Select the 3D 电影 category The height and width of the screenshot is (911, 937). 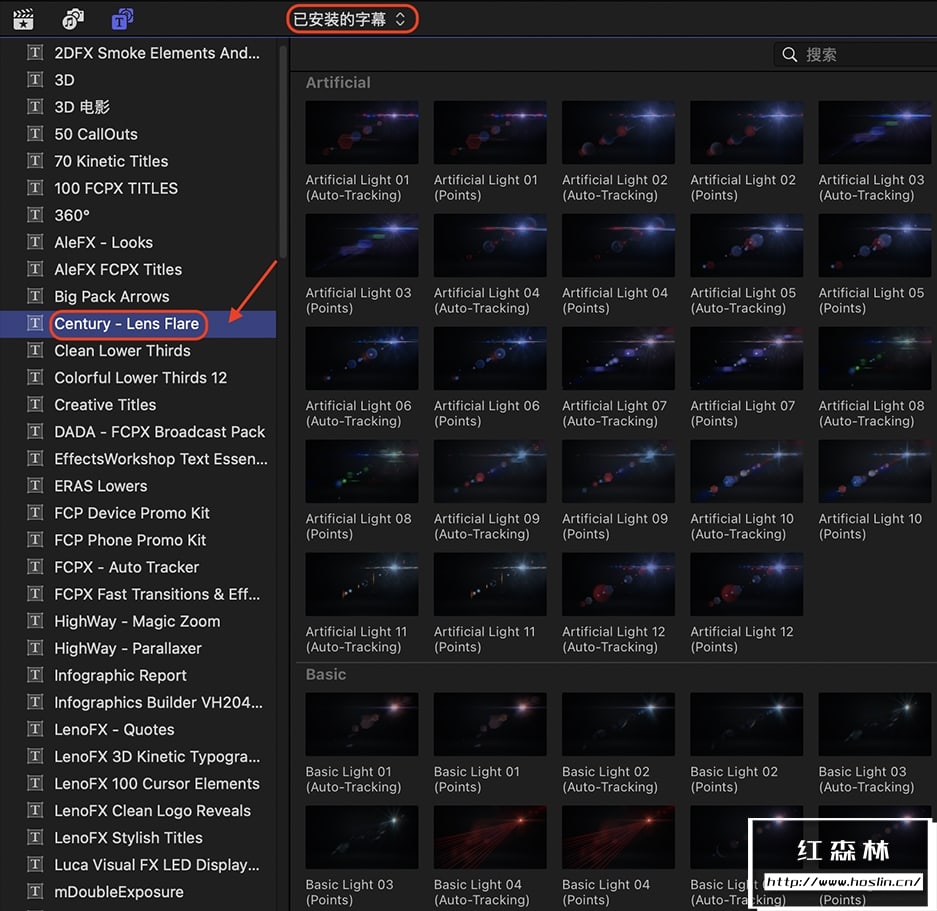click(138, 106)
